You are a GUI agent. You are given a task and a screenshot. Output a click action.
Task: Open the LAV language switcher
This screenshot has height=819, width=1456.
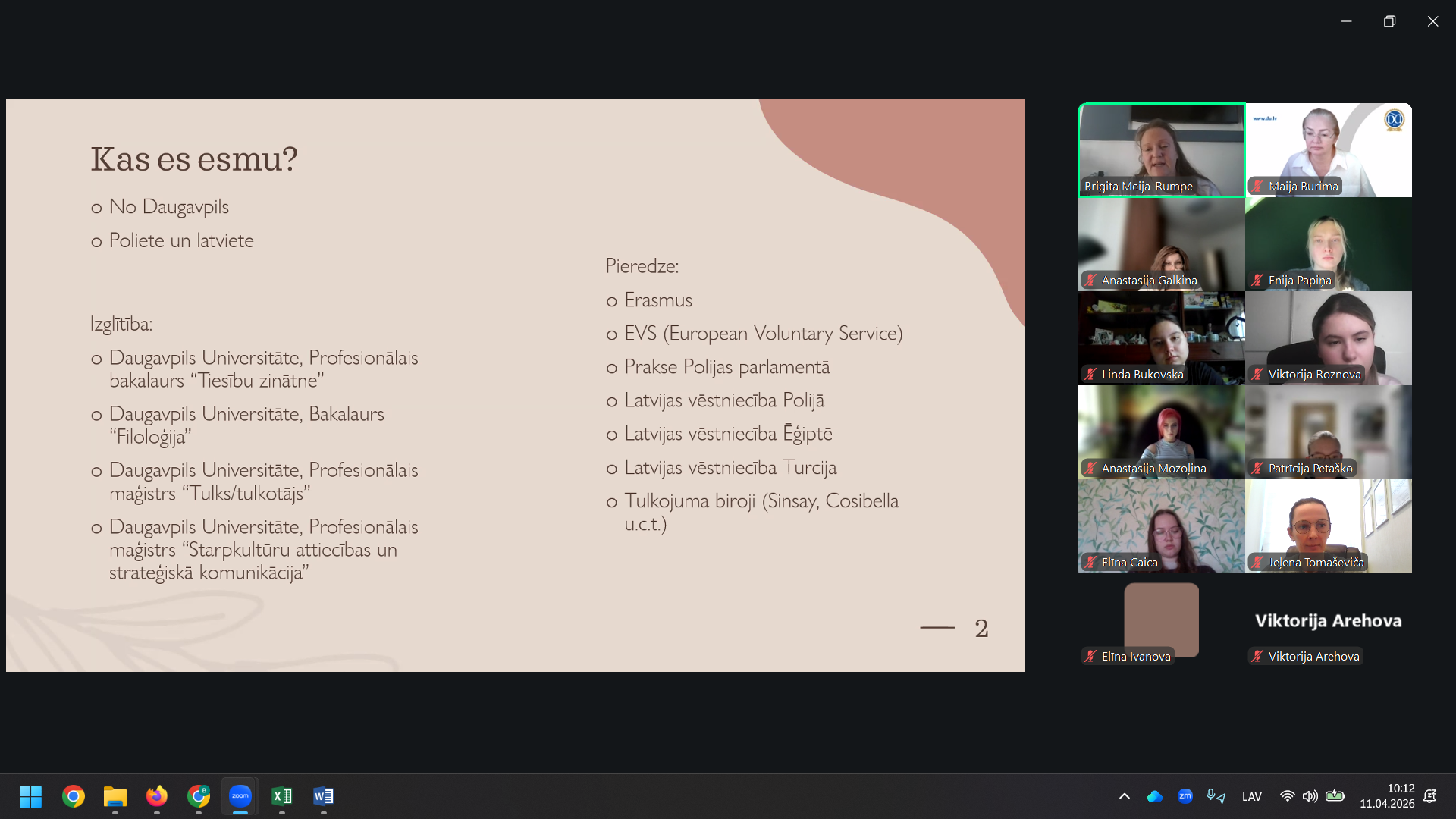pos(1252,796)
